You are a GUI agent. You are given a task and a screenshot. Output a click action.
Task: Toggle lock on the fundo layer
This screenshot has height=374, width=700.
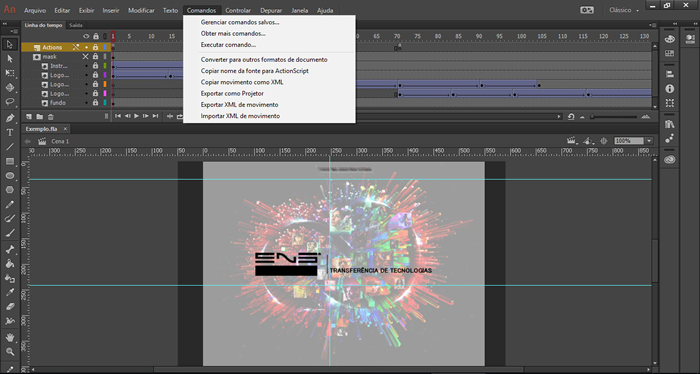tap(95, 103)
